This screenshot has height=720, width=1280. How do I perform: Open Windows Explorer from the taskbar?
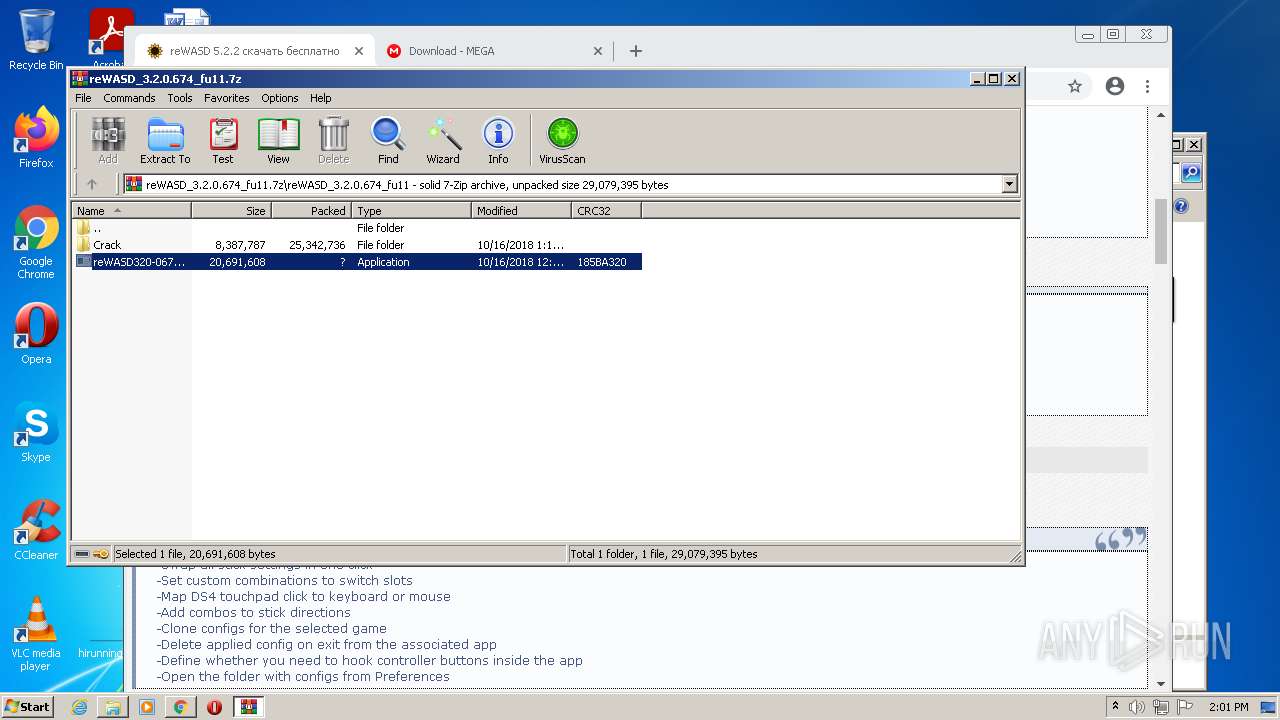[x=113, y=707]
